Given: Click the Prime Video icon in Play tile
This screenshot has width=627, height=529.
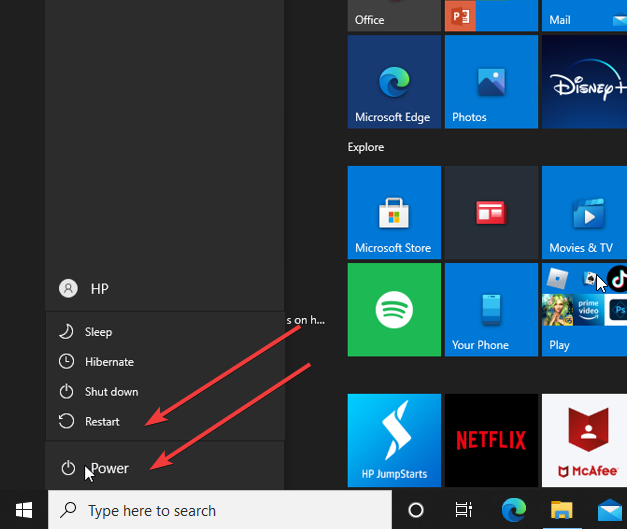Looking at the screenshot, I should [588, 310].
